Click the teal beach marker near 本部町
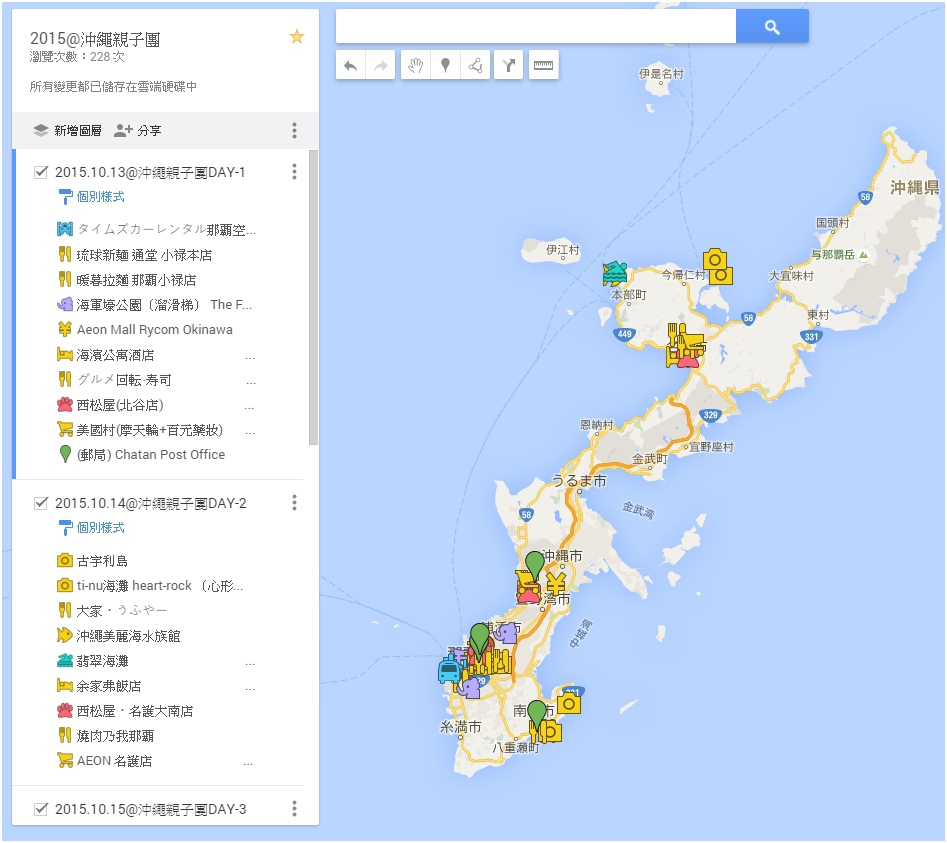Image resolution: width=947 pixels, height=843 pixels. coord(615,274)
